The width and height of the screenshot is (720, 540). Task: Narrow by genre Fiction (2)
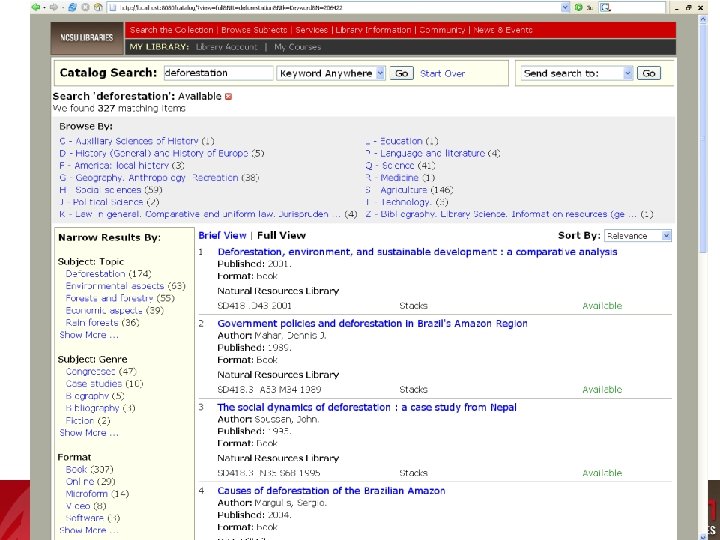pos(88,420)
